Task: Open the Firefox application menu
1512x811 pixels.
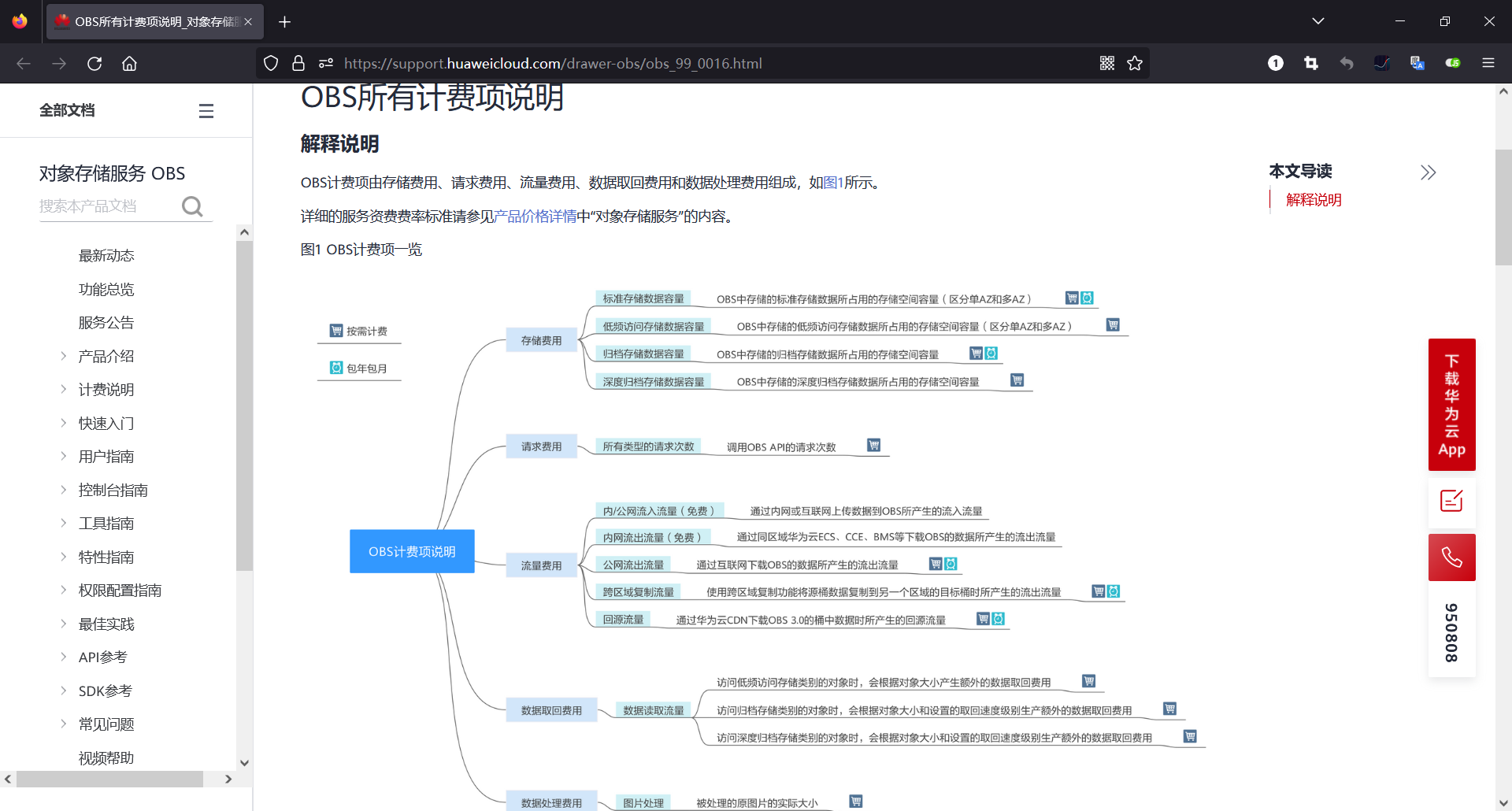Action: (x=1489, y=63)
